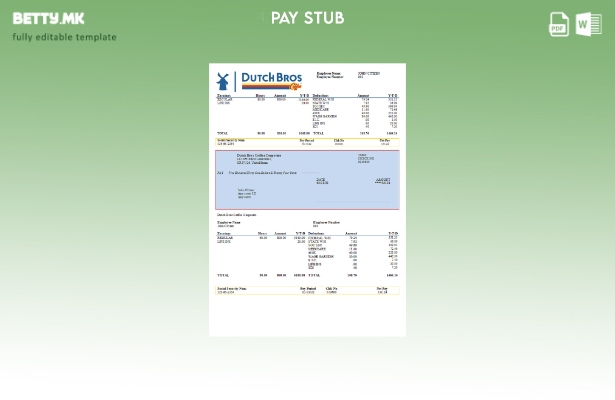This screenshot has height=400, width=615.
Task: Click the lower stub Deductions table header
Action: click(316, 233)
